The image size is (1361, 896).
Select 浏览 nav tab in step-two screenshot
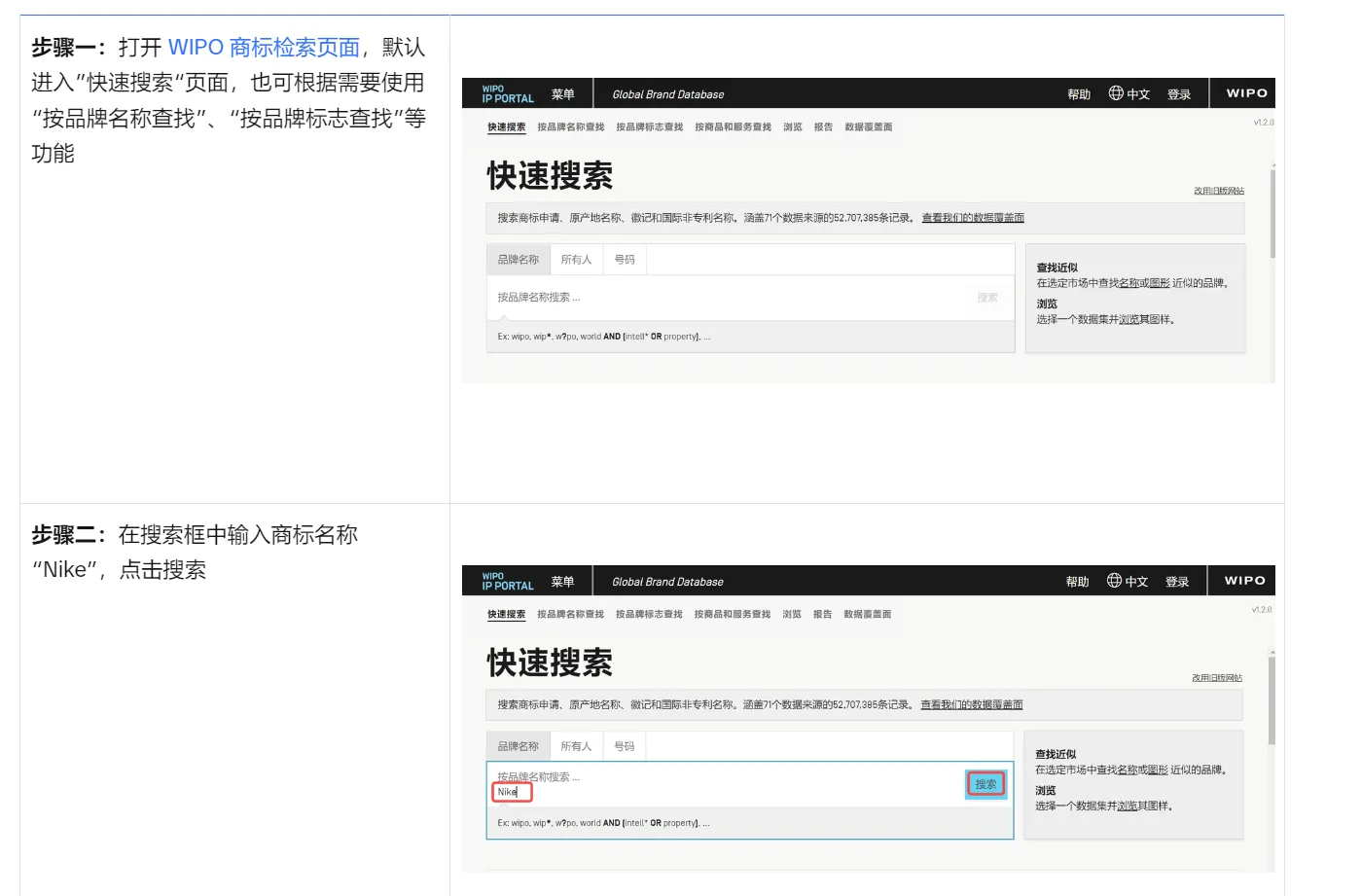coord(792,615)
